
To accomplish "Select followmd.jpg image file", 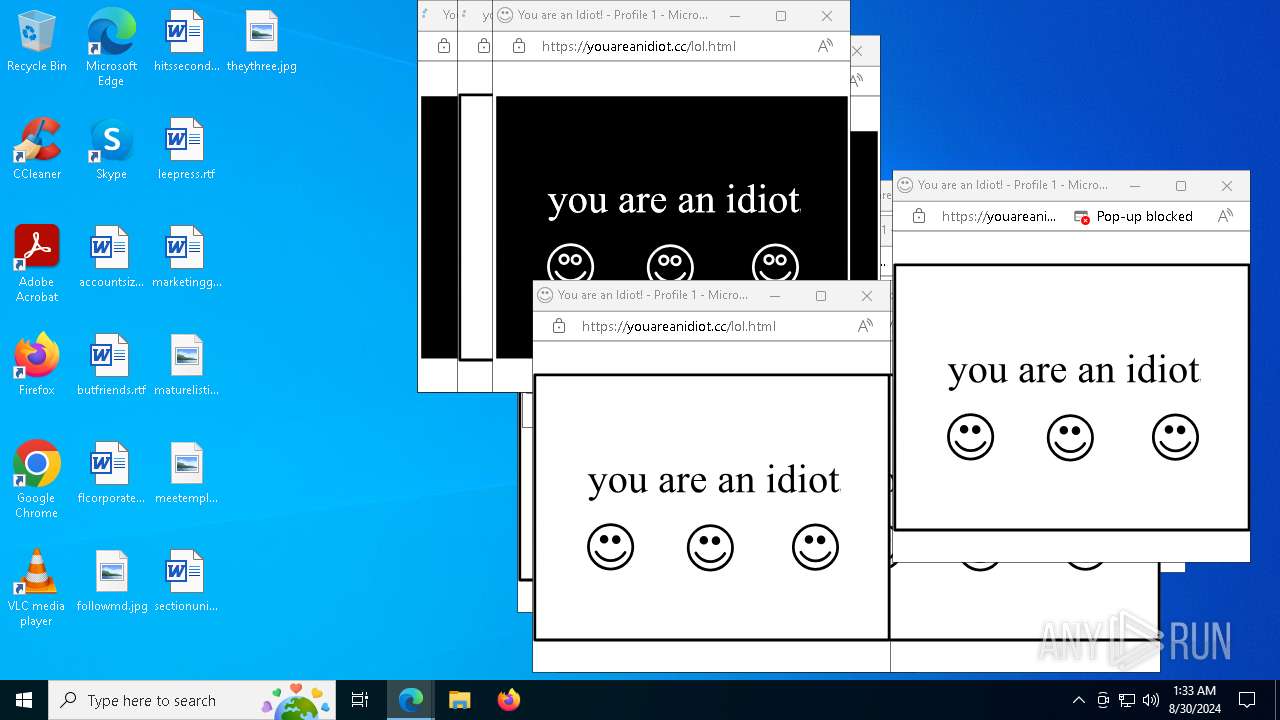I will (111, 582).
